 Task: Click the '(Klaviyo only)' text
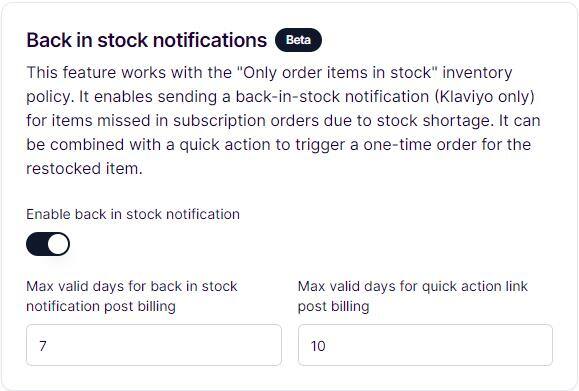[x=484, y=97]
